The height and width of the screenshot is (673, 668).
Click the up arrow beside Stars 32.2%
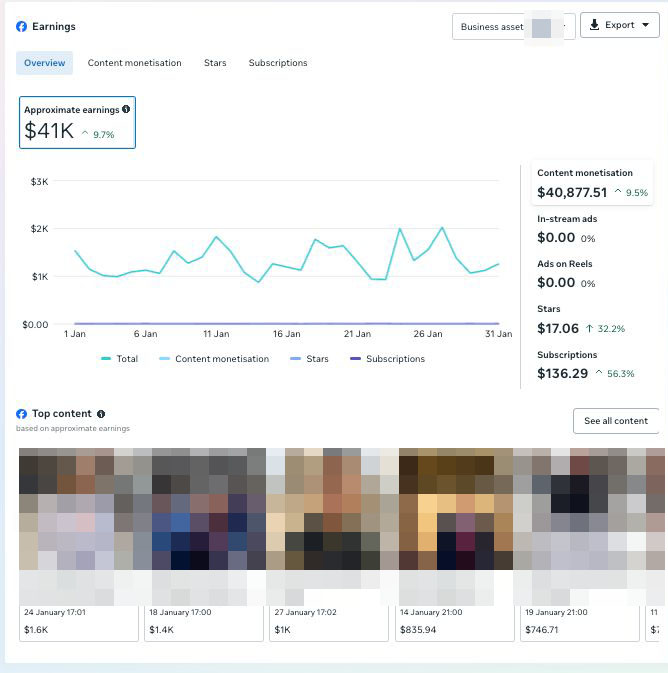(x=589, y=329)
